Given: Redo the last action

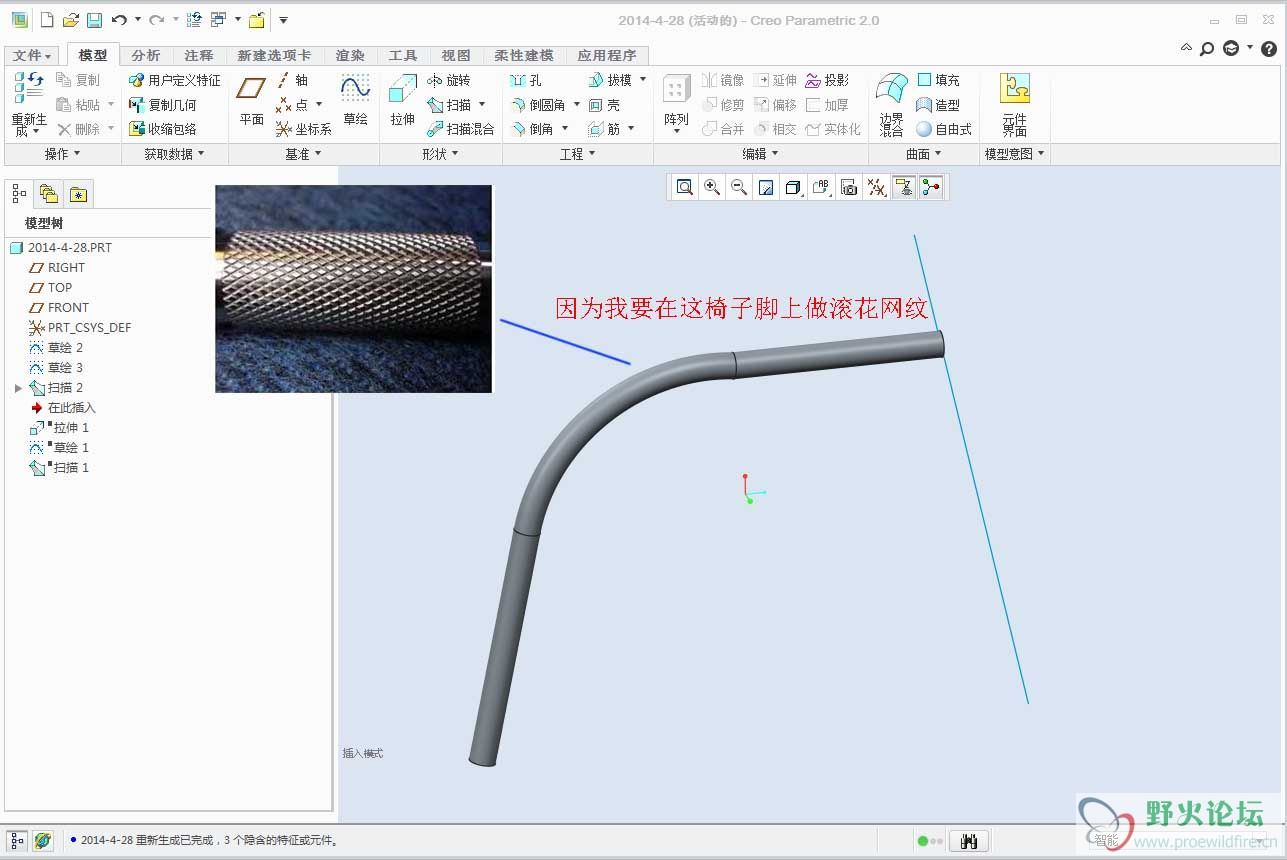Looking at the screenshot, I should 156,20.
